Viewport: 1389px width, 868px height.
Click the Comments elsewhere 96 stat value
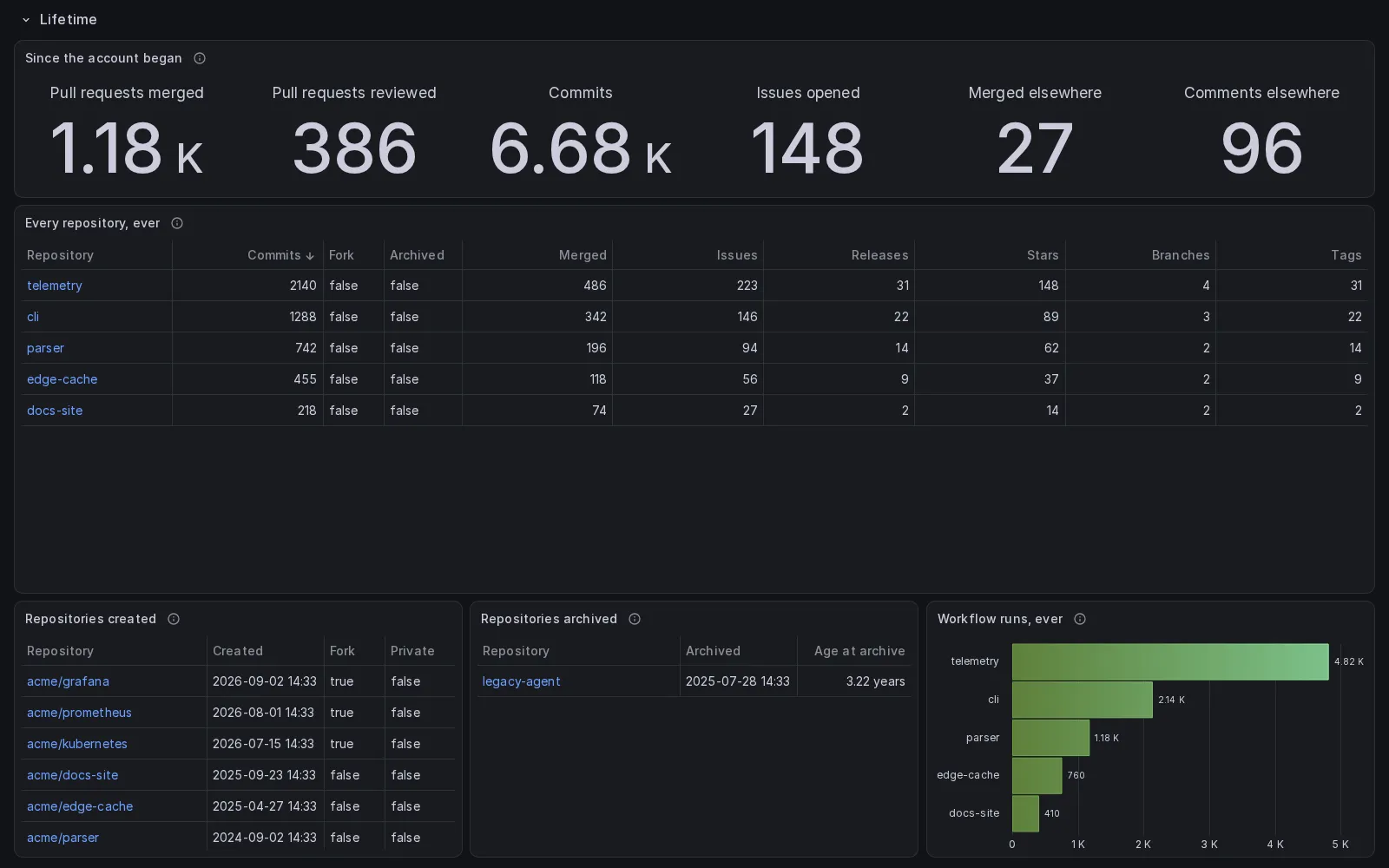[1261, 148]
